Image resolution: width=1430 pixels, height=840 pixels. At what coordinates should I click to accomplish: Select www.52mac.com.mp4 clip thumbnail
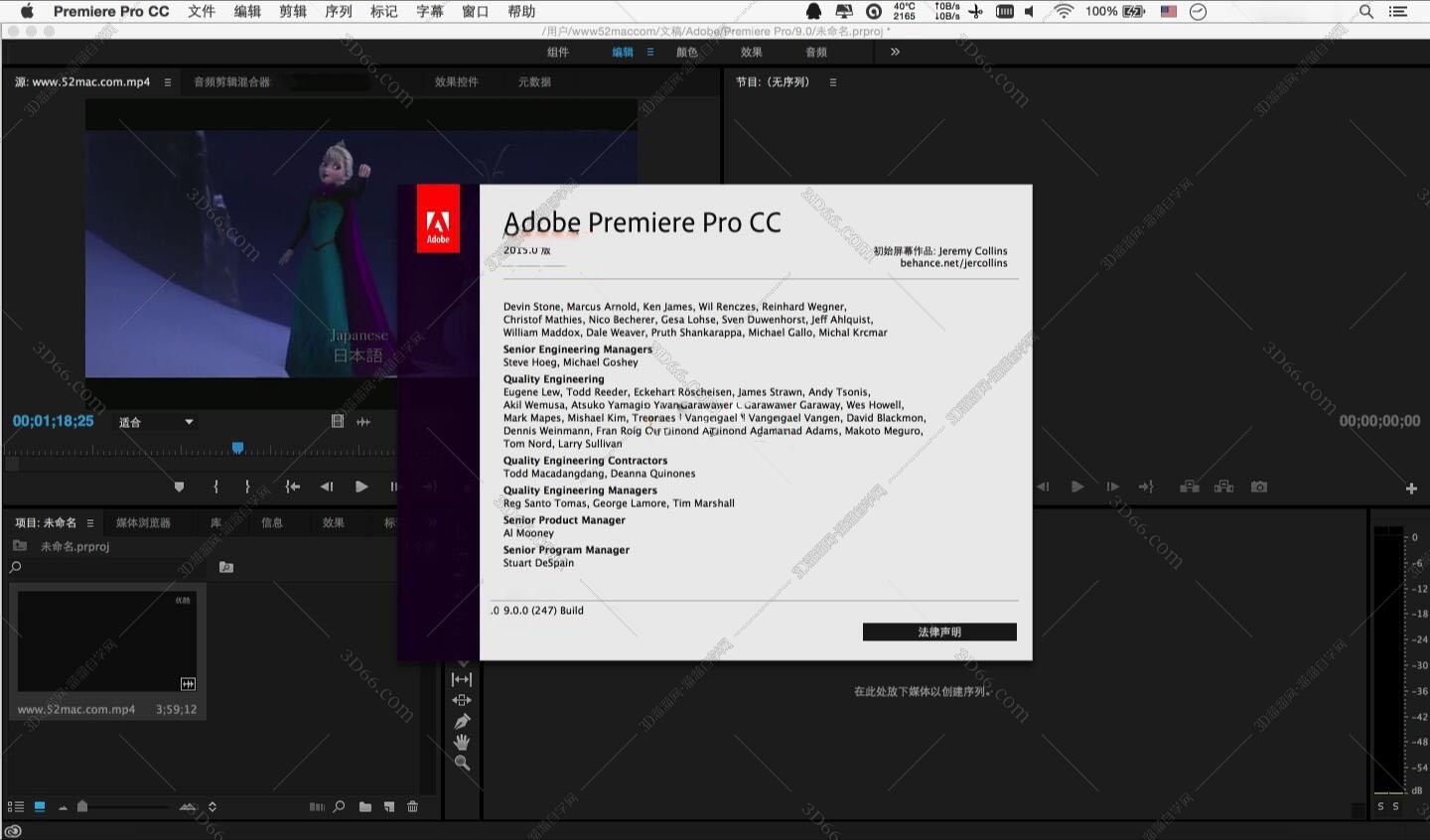[x=106, y=640]
